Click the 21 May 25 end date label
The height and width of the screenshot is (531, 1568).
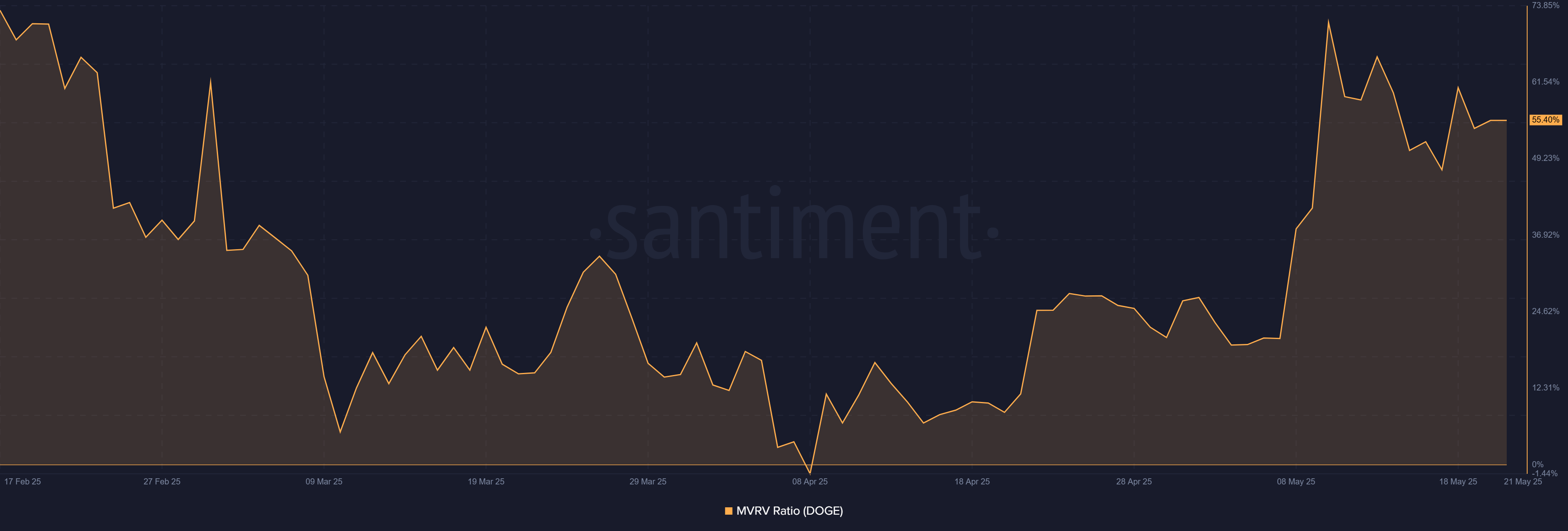[x=1522, y=482]
